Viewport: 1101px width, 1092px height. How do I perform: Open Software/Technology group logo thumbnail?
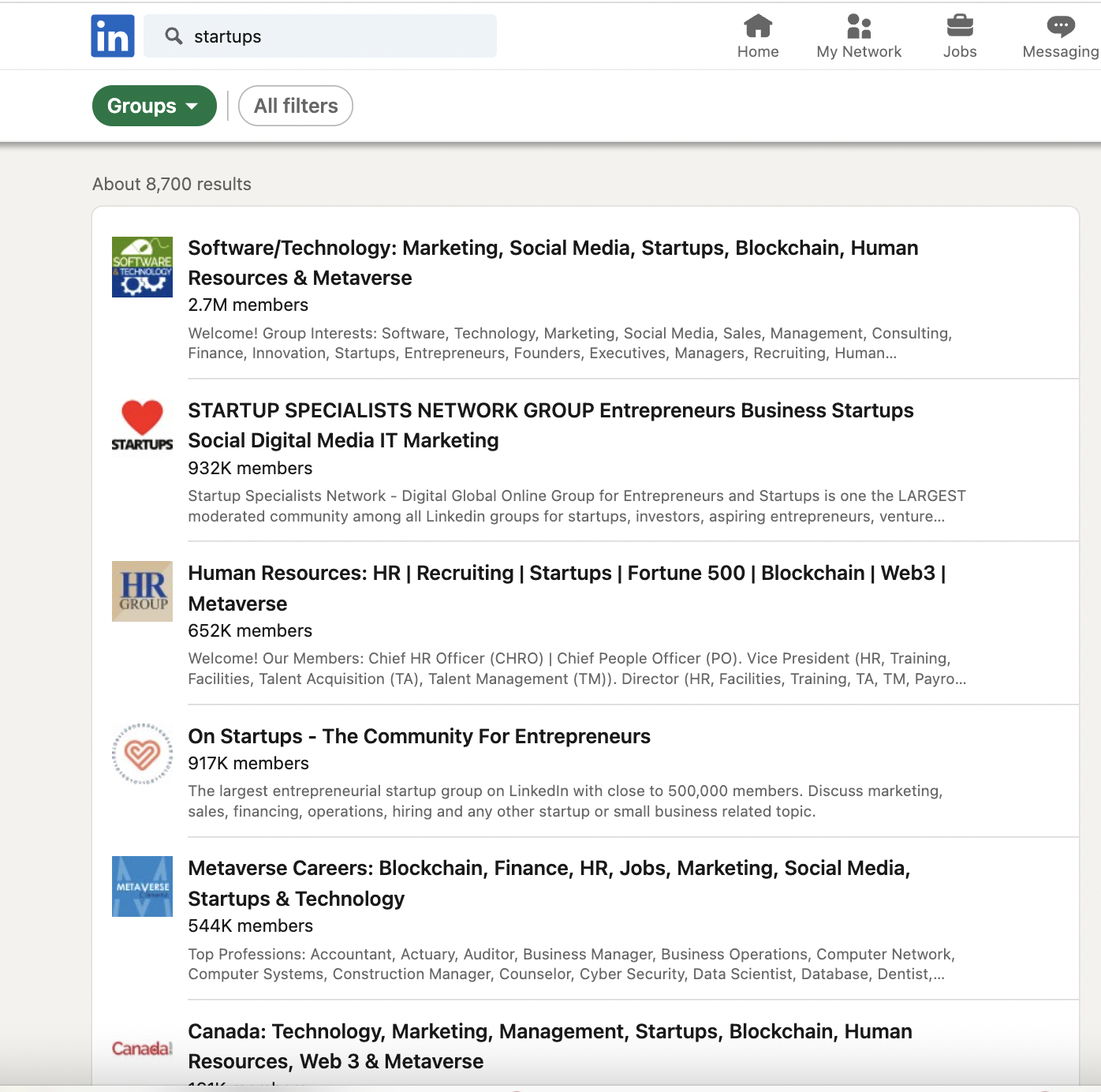tap(142, 267)
